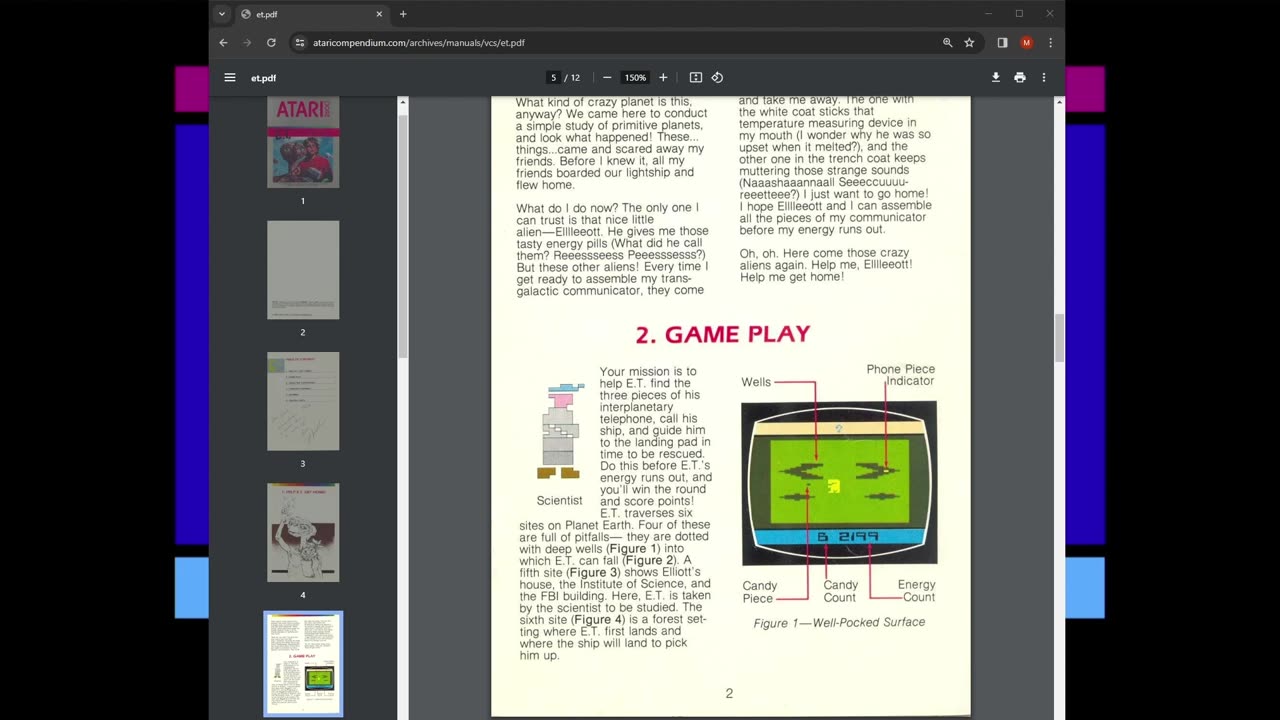
Task: Open the tab search dropdown arrow
Action: click(x=222, y=14)
